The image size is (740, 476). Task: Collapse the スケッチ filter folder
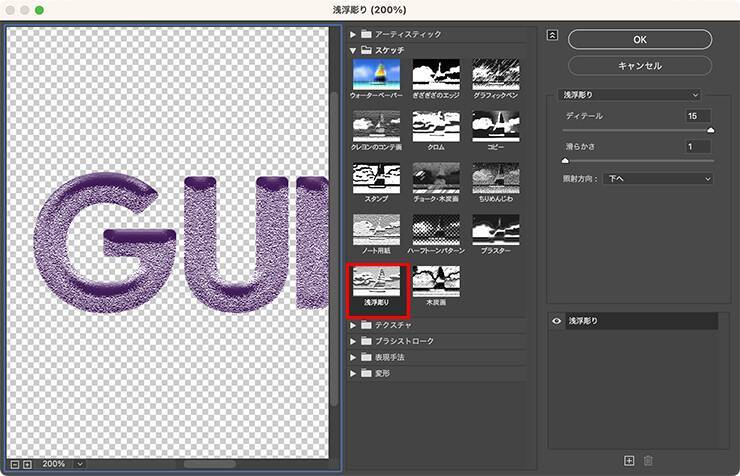(x=353, y=48)
